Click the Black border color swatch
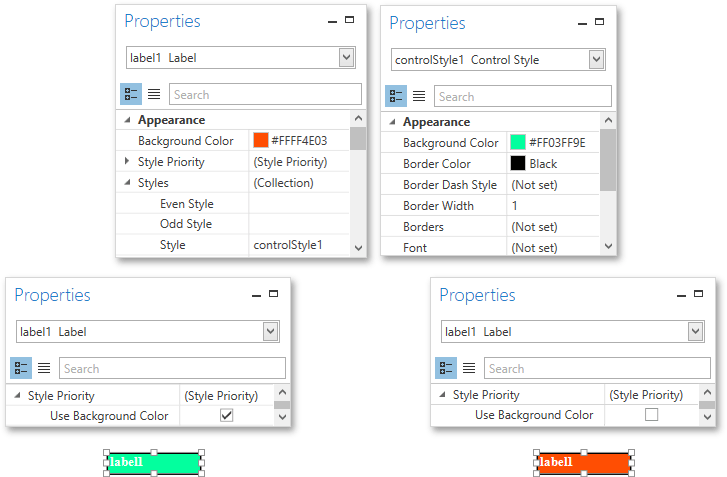This screenshot has width=727, height=477. point(517,163)
